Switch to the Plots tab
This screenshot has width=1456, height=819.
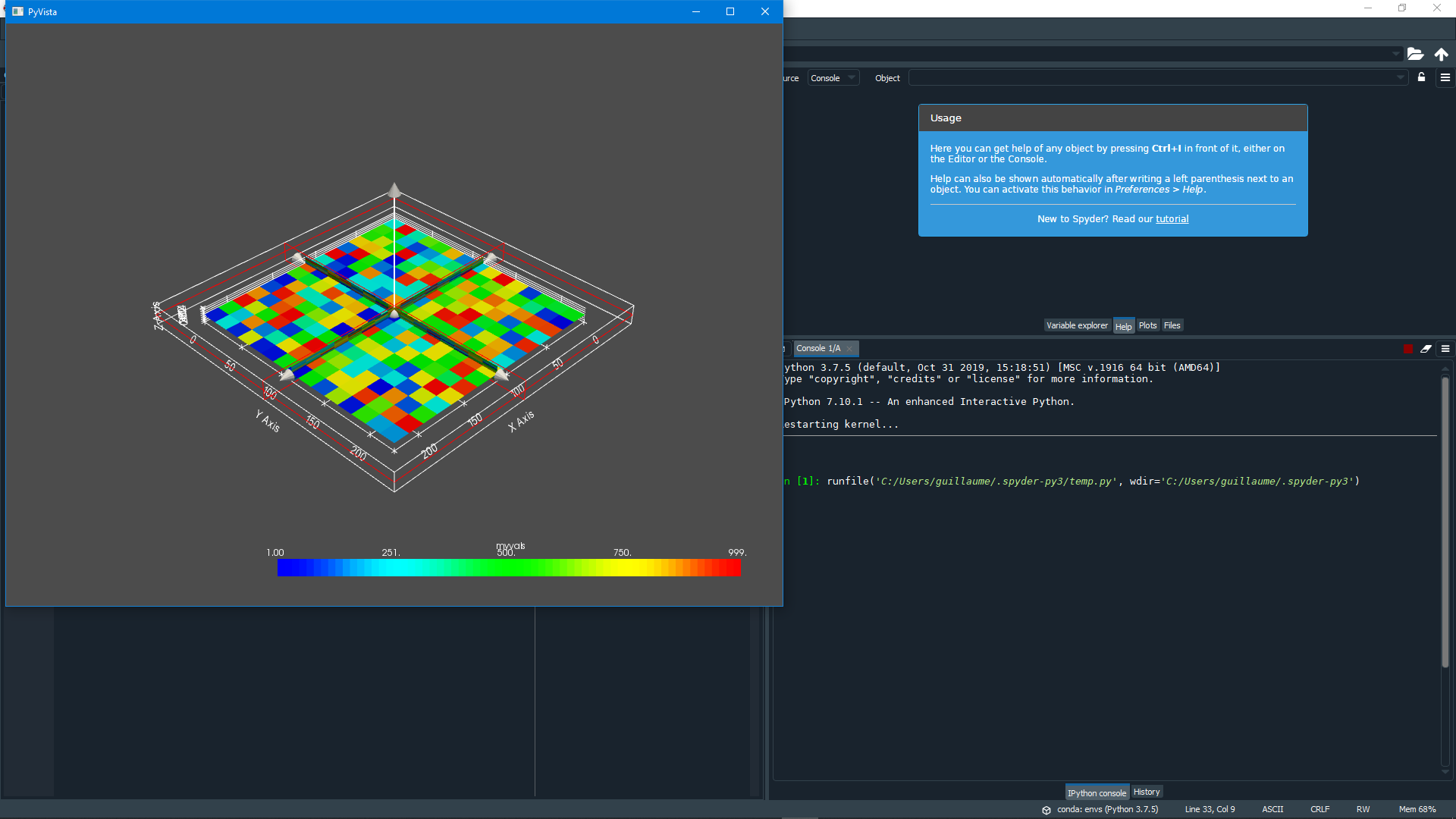[1147, 325]
